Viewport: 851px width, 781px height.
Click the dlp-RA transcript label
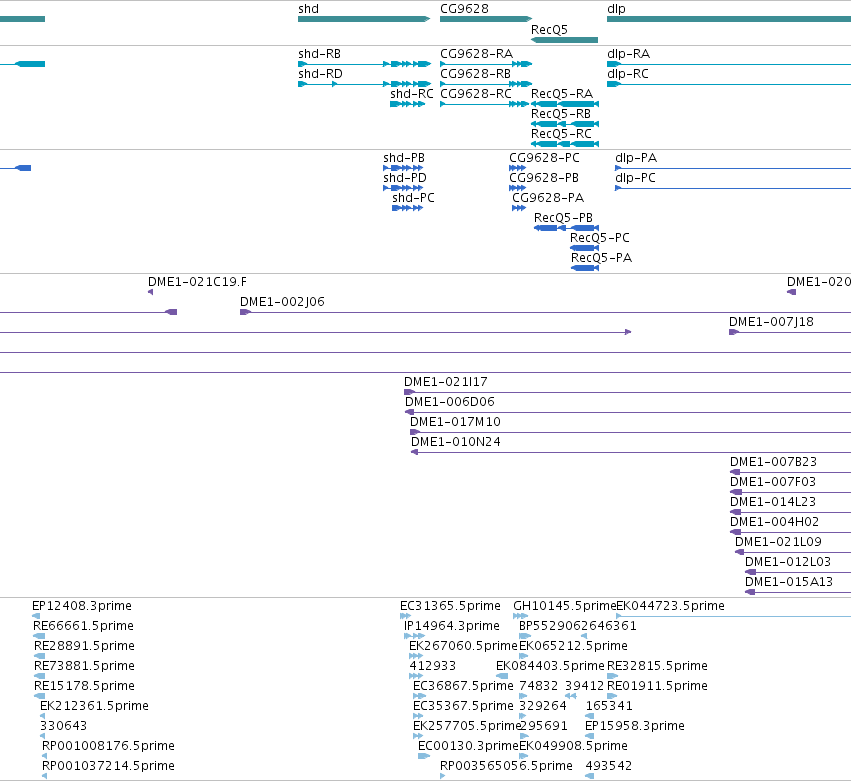pos(628,54)
